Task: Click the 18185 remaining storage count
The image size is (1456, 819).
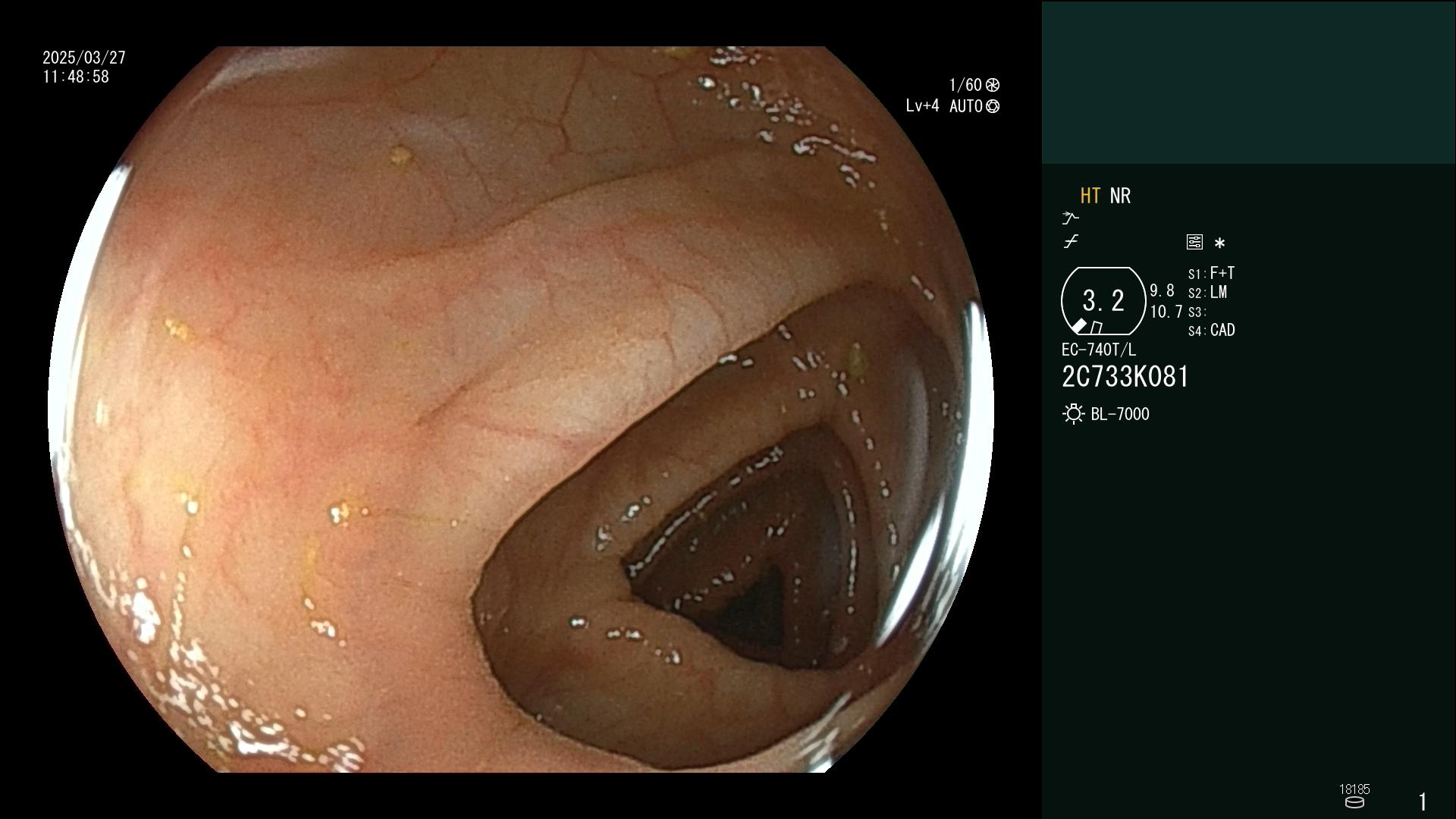Action: [1354, 789]
